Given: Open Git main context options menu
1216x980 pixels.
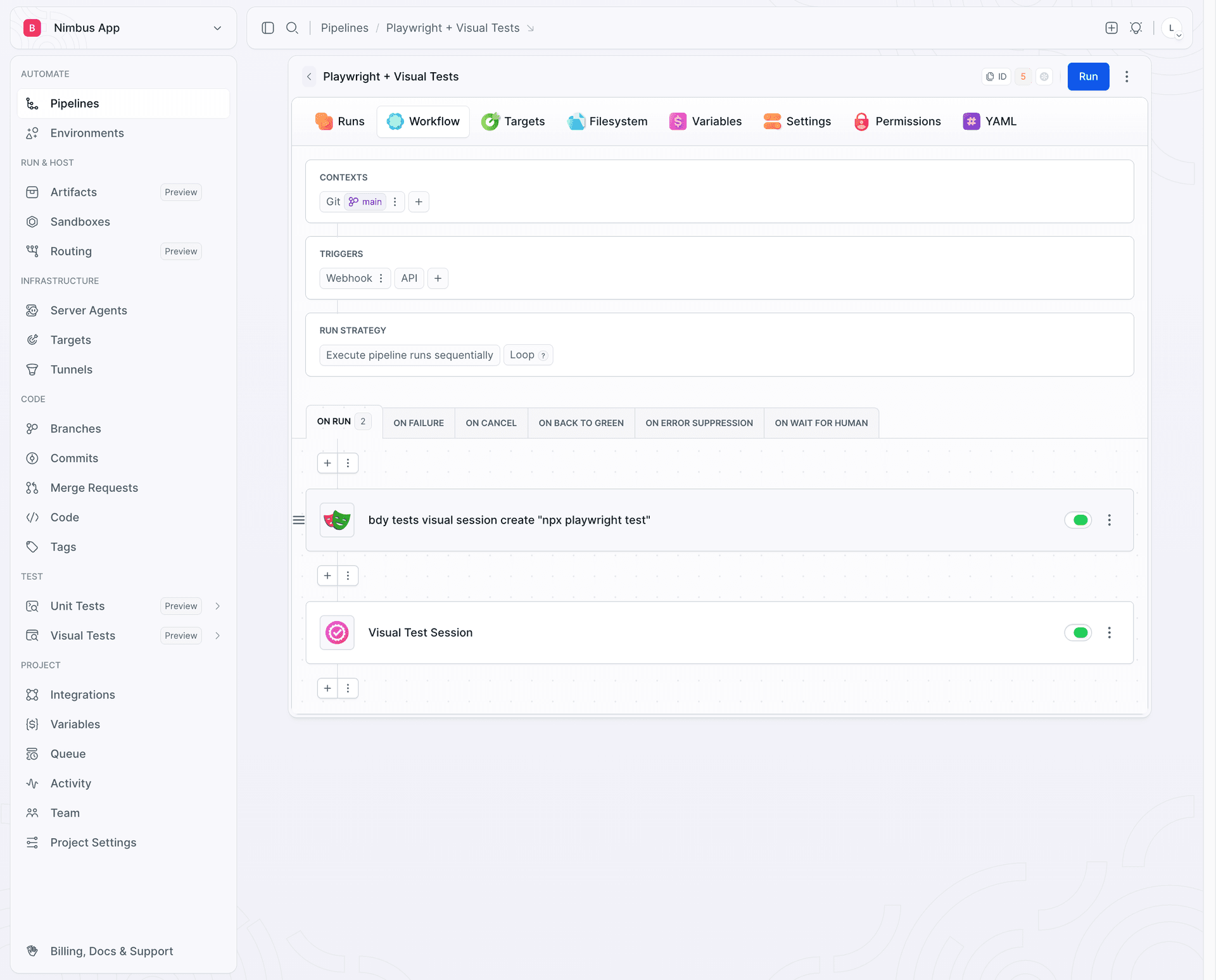Looking at the screenshot, I should [395, 202].
